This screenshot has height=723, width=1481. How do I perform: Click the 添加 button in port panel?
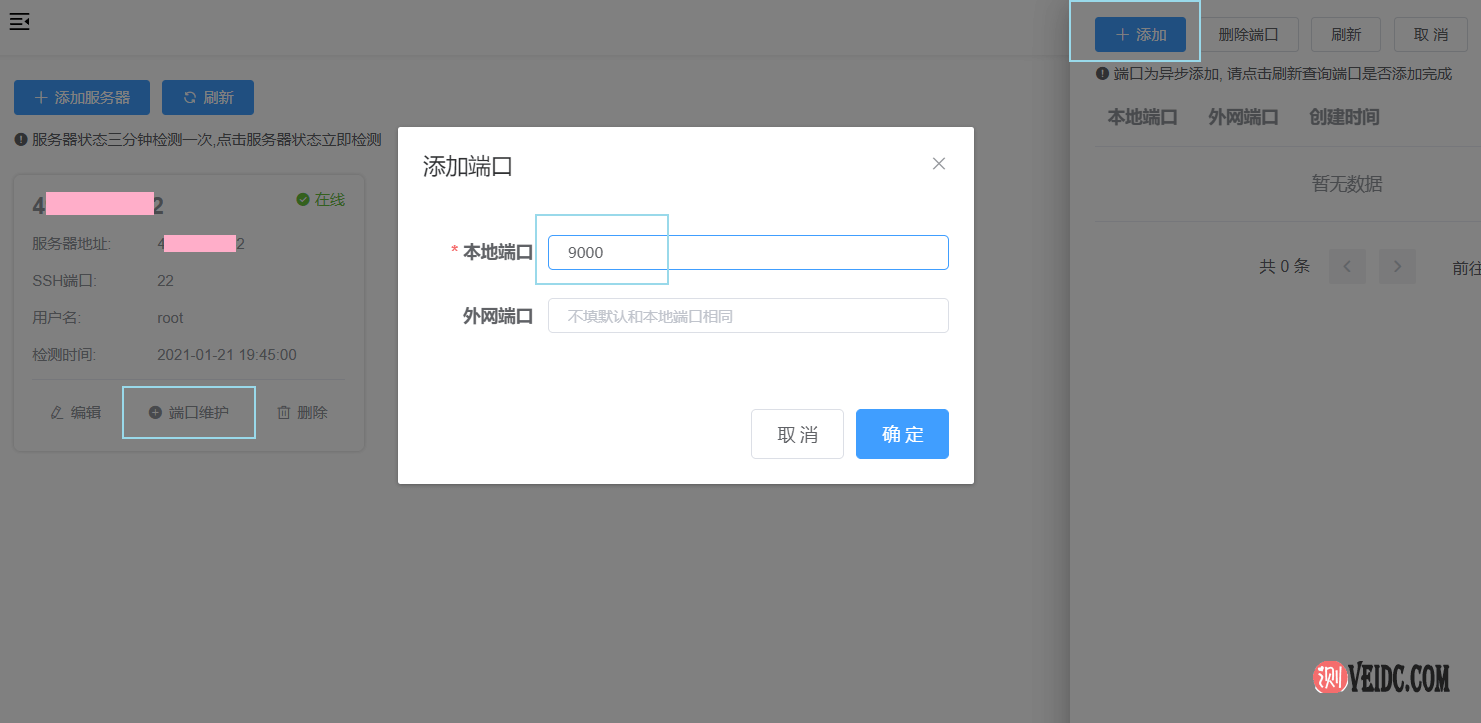pos(1140,34)
